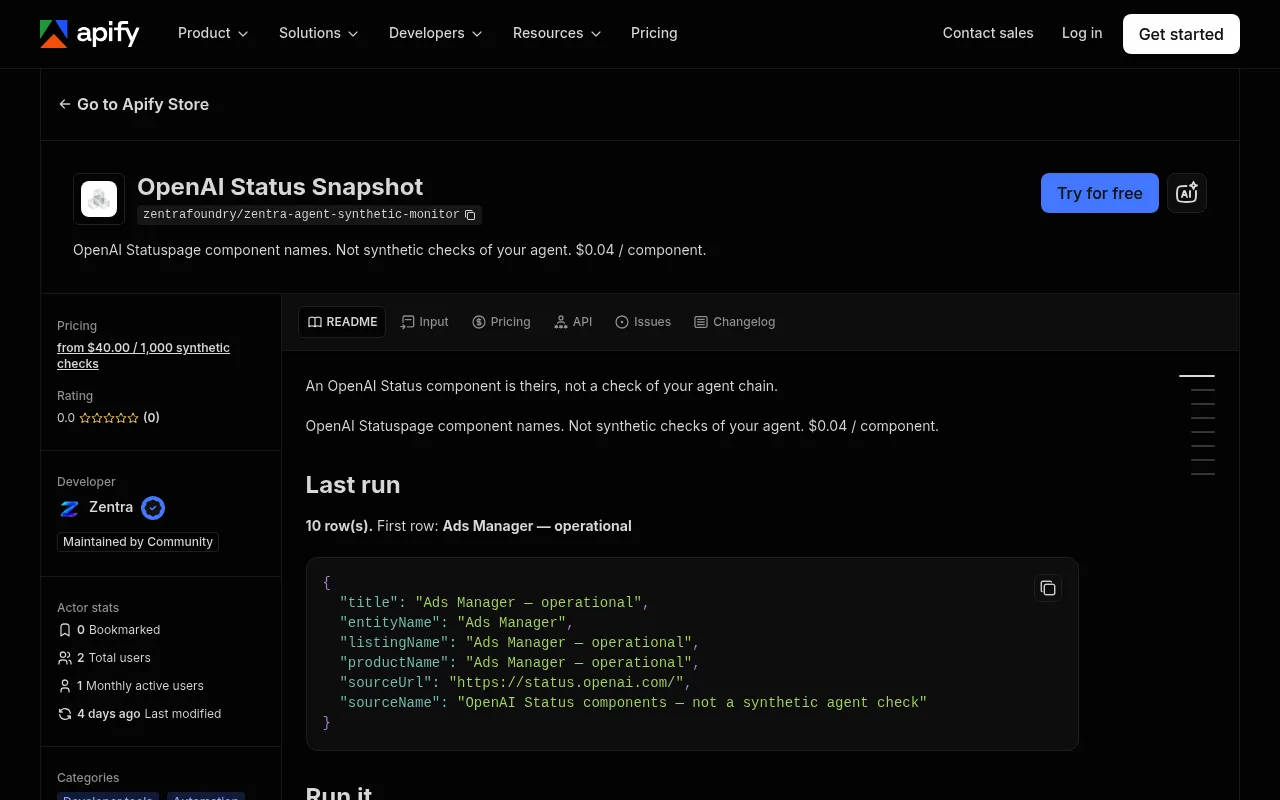1280x800 pixels.
Task: Click Log in
Action: [x=1082, y=33]
